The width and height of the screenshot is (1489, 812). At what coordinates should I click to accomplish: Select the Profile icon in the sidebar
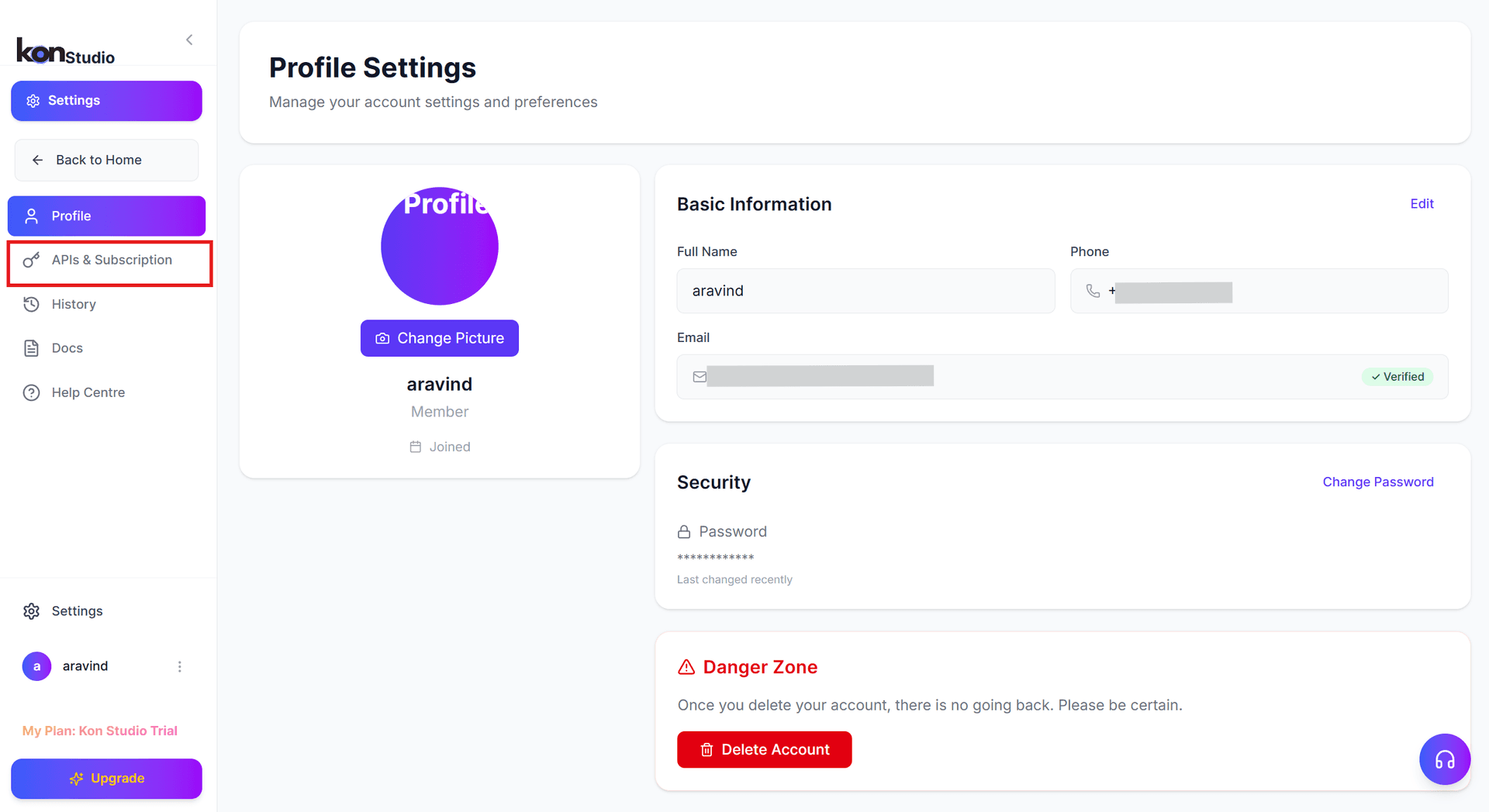pyautogui.click(x=31, y=216)
